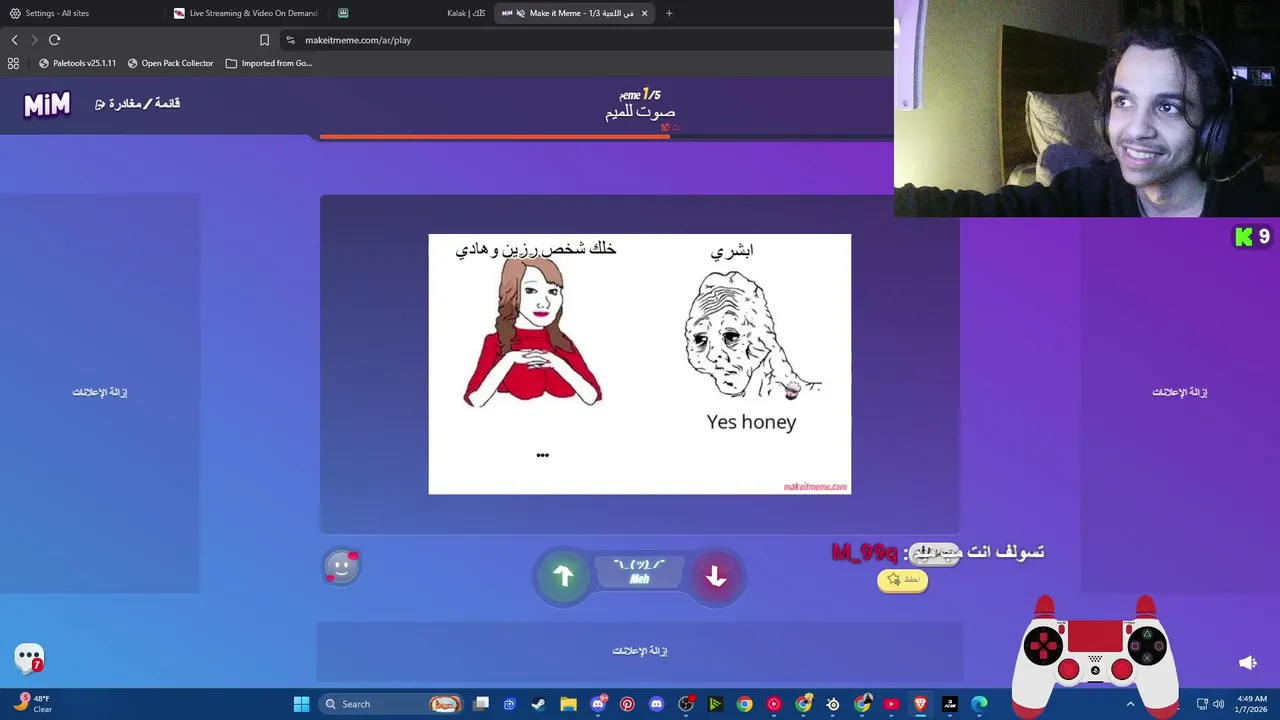1280x720 pixels.
Task: Open Steam from the taskbar
Action: [538, 704]
